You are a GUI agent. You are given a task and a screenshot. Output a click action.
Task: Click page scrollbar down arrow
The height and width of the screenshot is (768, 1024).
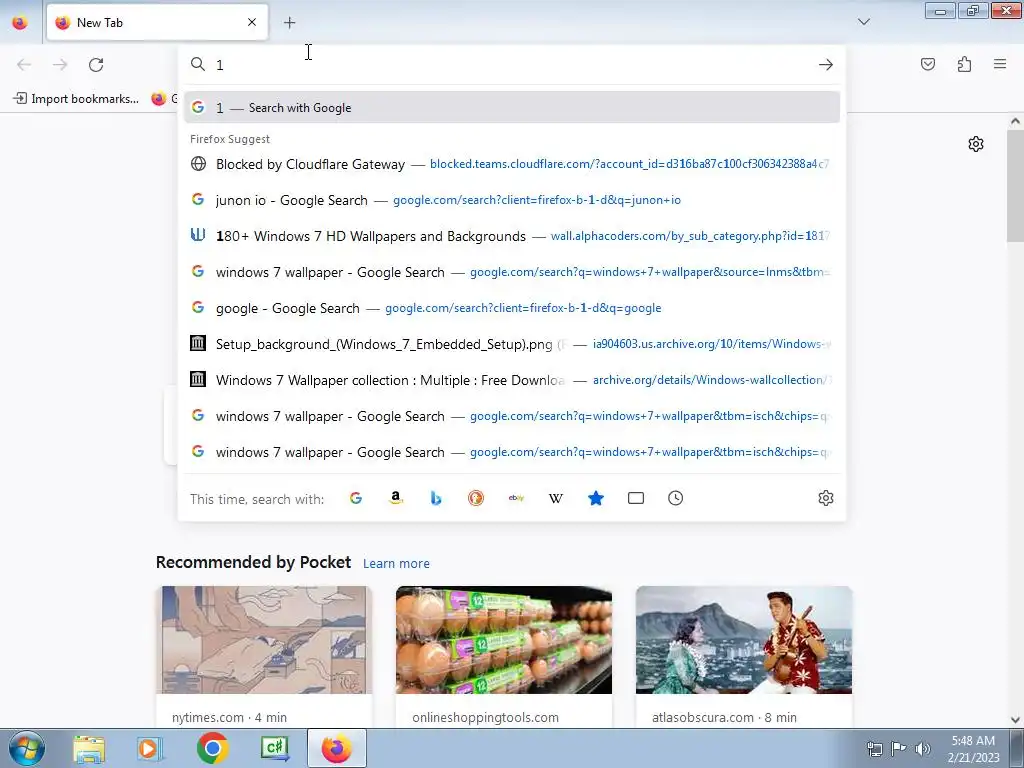point(1015,720)
